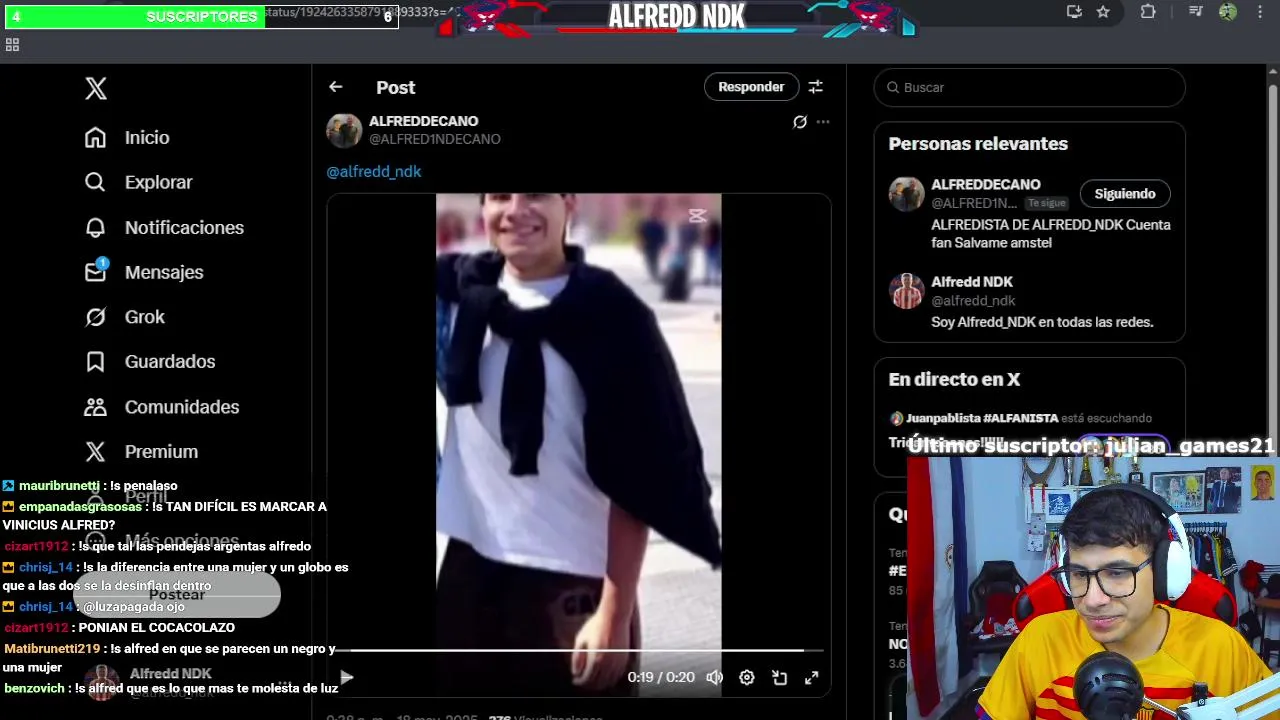Screen dimensions: 1280x720
Task: Click the video progress bar
Action: [579, 651]
